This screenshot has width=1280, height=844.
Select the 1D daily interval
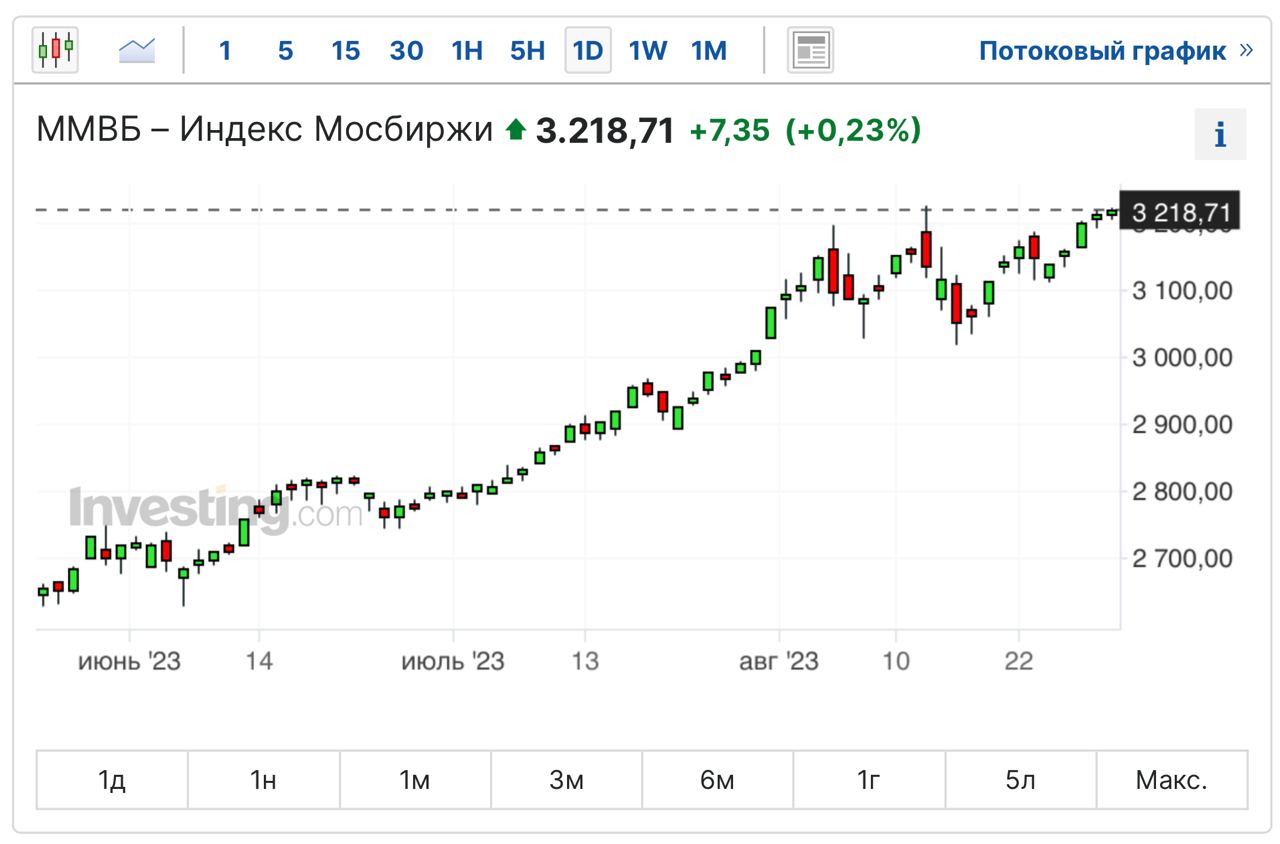(x=588, y=50)
